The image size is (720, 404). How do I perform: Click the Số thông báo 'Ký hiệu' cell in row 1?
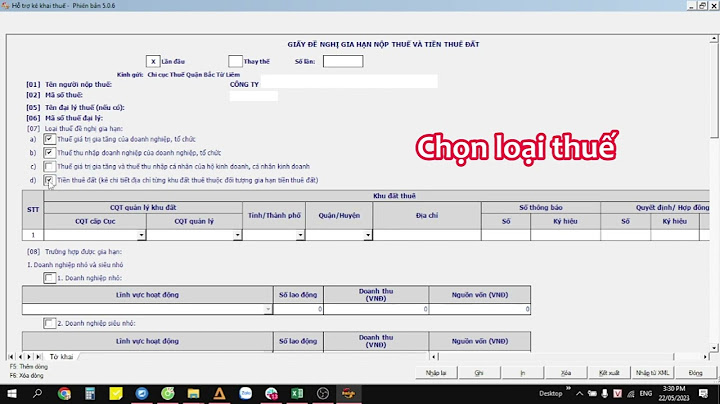565,235
